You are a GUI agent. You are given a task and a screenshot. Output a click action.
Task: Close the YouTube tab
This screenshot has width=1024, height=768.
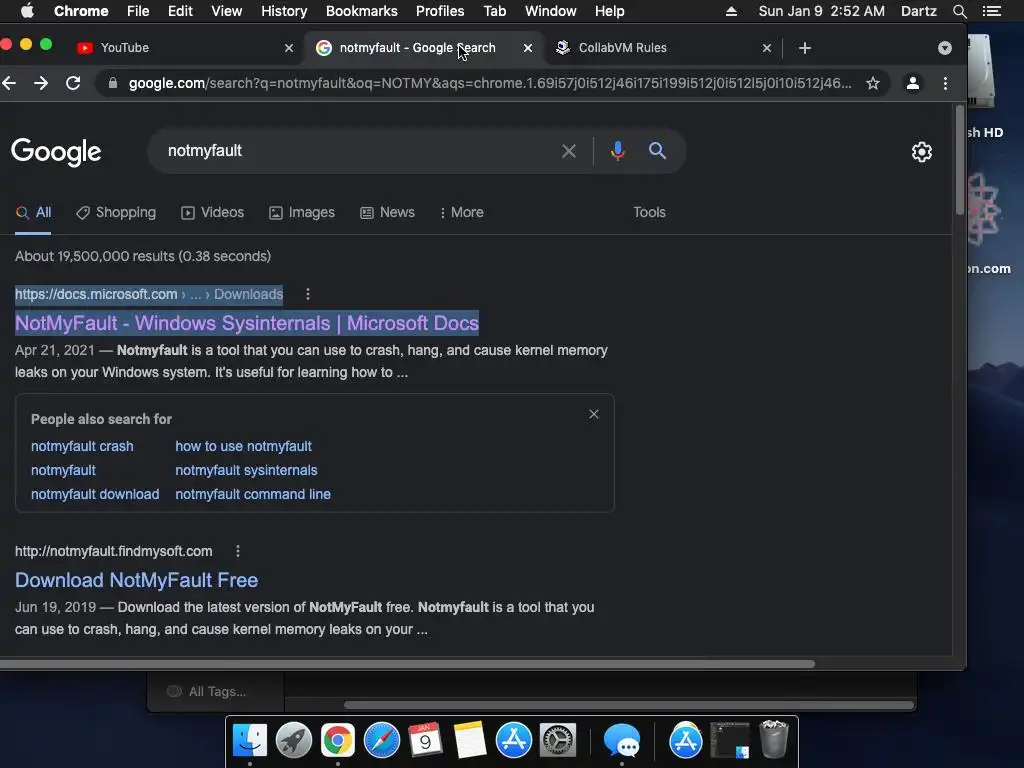point(289,48)
